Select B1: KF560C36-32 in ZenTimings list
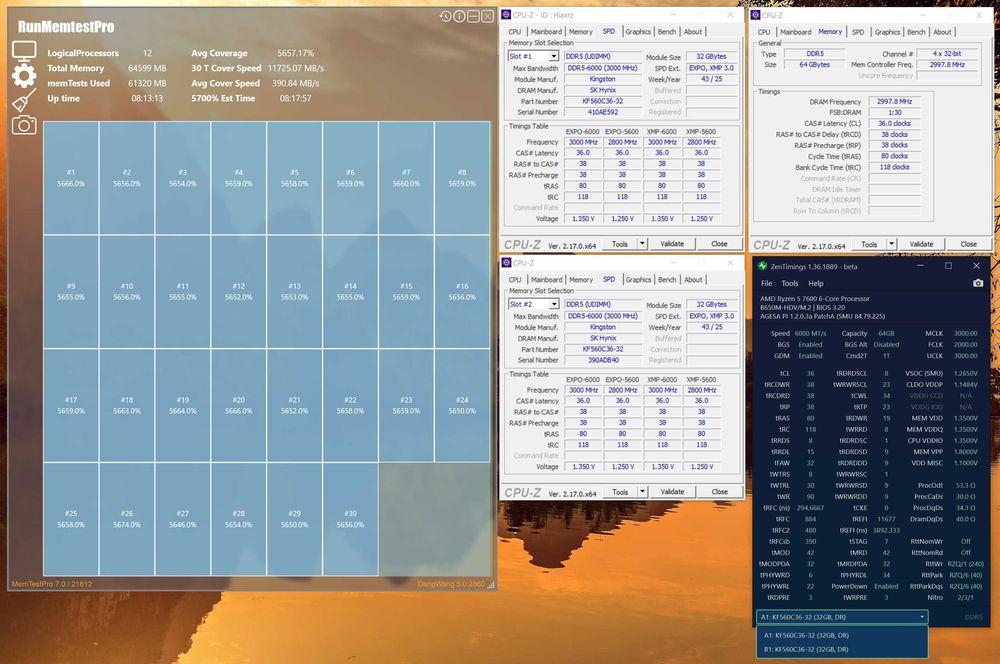1000x664 pixels. 842,649
